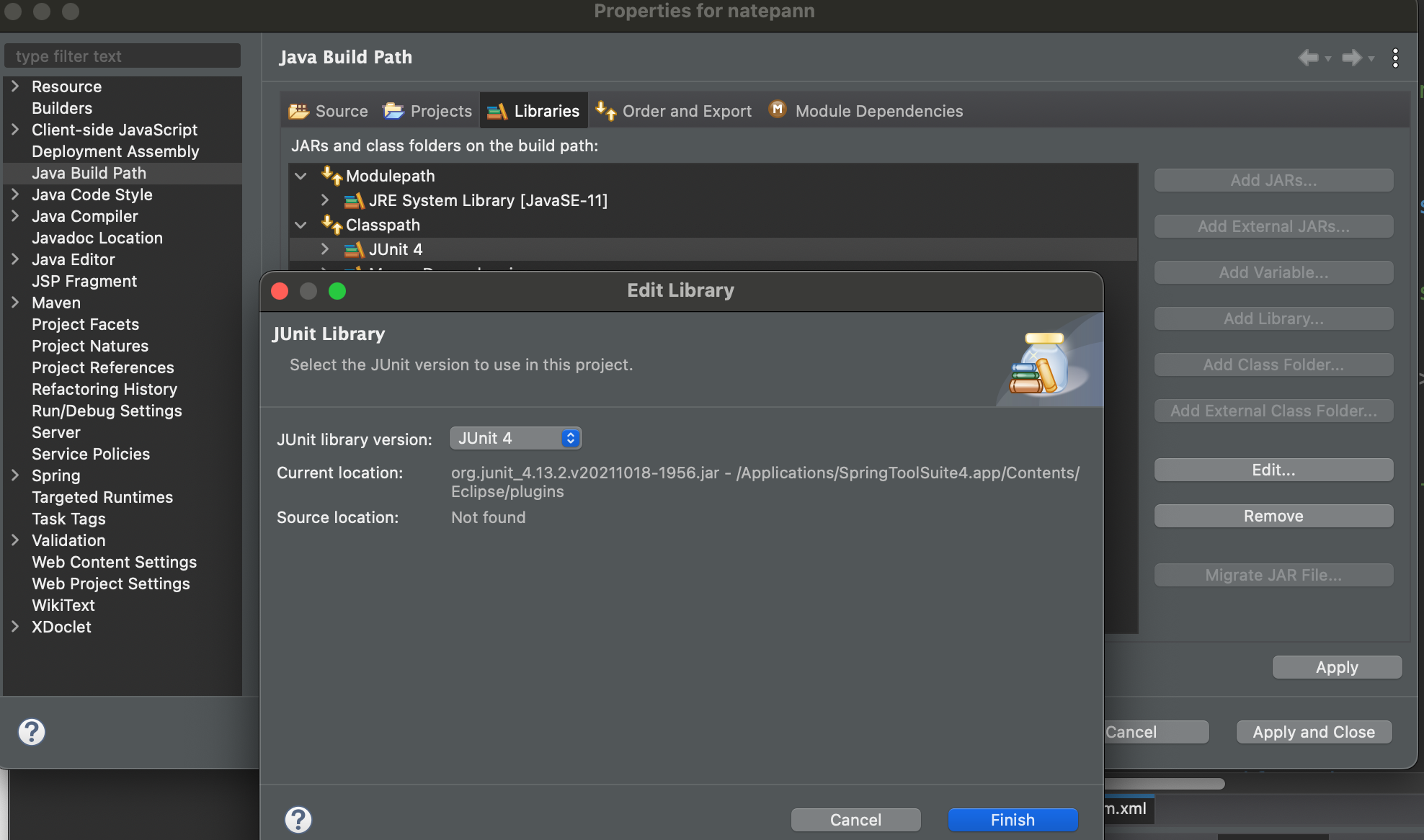Viewport: 1424px width, 840px height.
Task: Expand JRE System Library entry
Action: click(325, 200)
